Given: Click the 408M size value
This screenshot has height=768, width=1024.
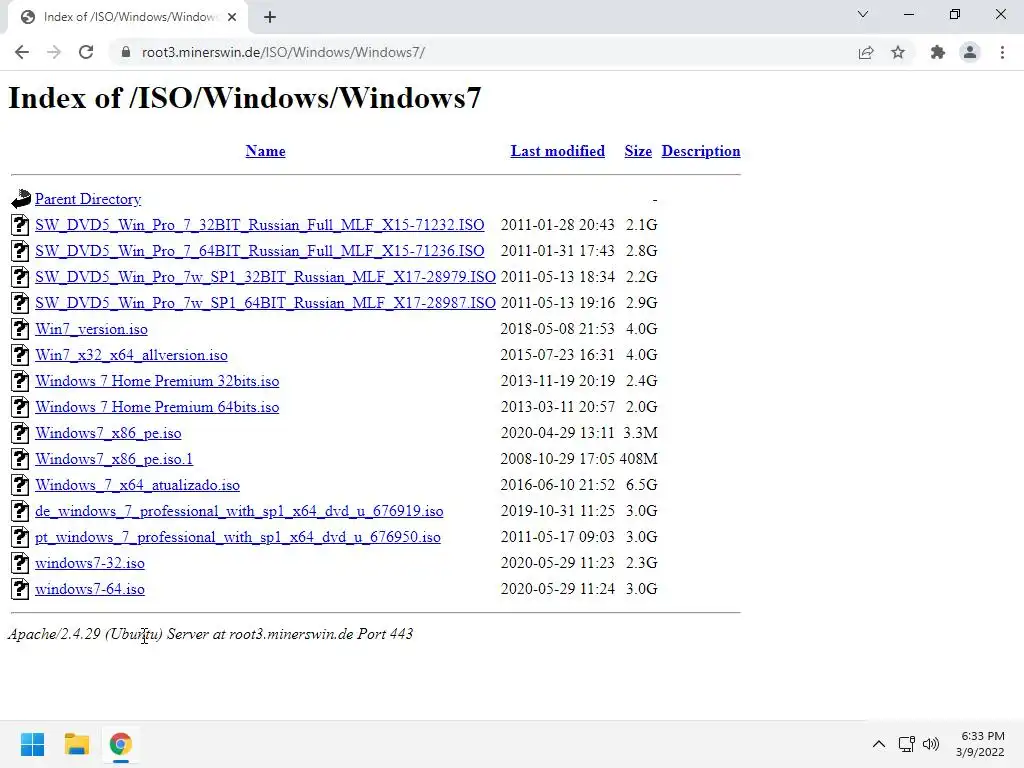Looking at the screenshot, I should pos(638,459).
